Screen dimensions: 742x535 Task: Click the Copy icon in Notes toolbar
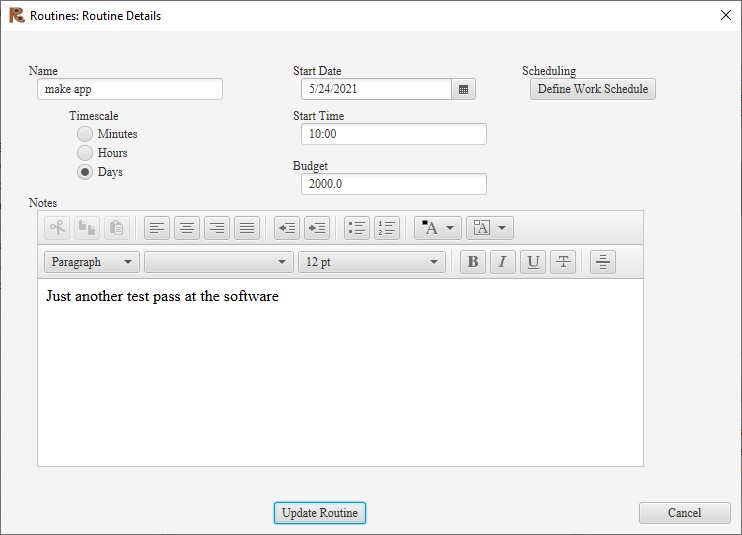pos(87,228)
